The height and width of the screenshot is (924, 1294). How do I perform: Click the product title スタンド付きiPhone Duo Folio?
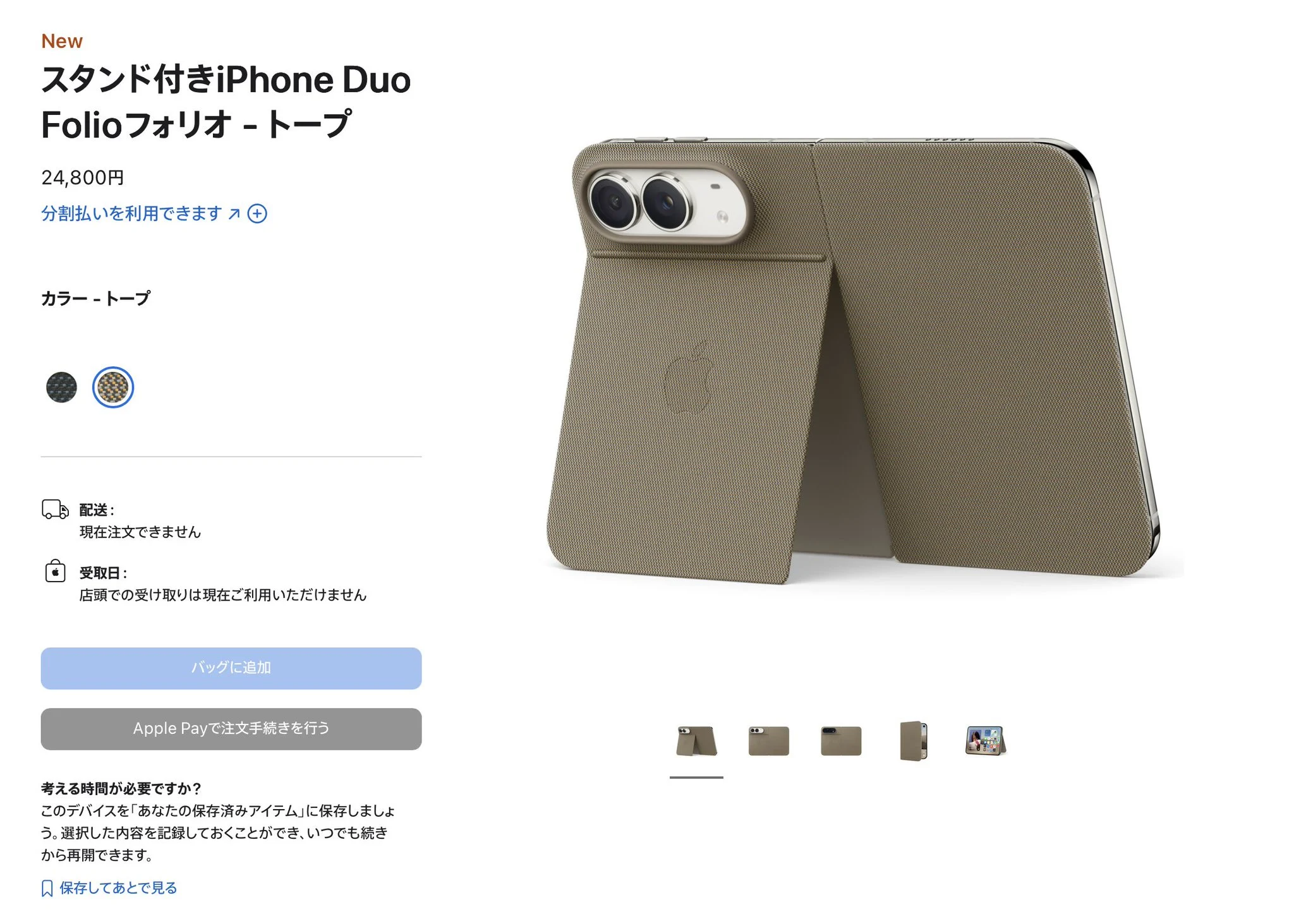(226, 102)
